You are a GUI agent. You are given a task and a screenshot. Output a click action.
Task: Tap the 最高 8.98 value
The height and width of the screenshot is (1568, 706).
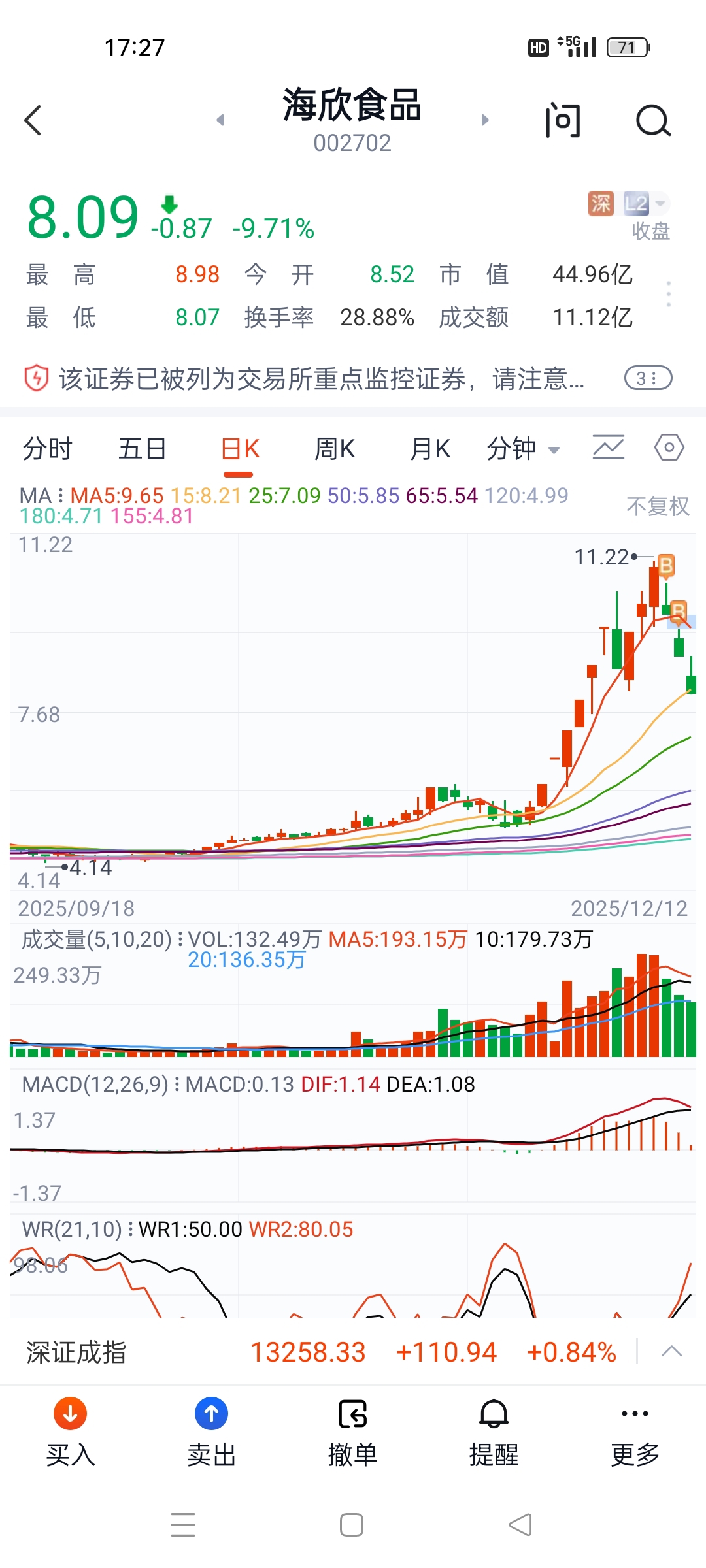point(197,274)
